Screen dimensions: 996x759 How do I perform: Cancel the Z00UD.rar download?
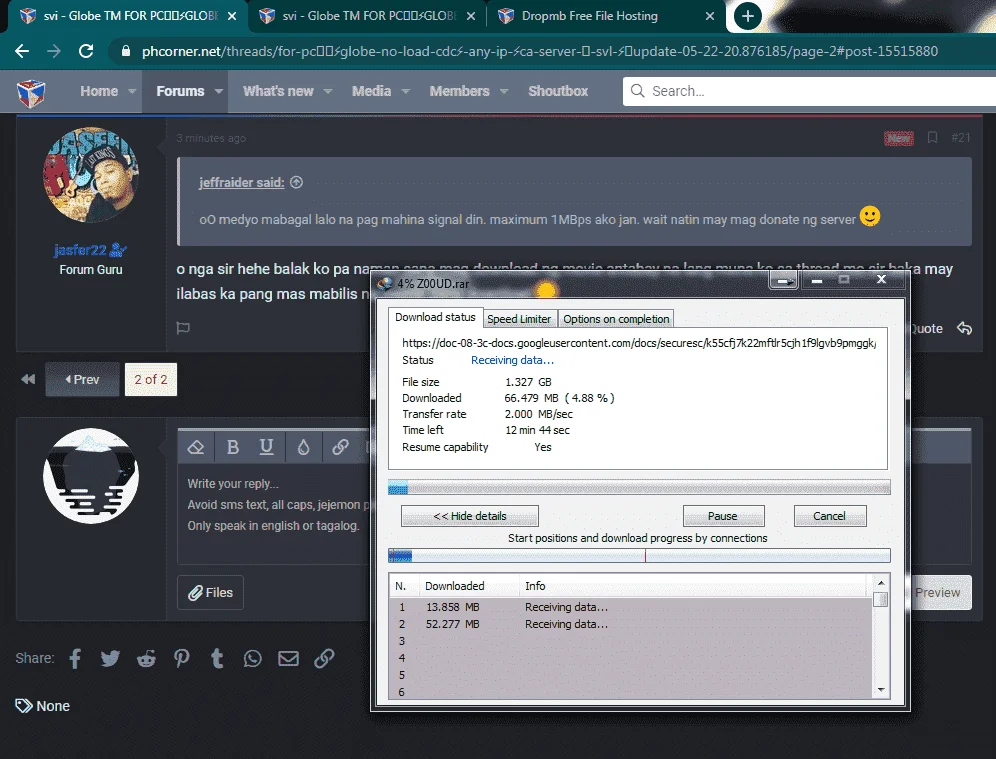(830, 516)
